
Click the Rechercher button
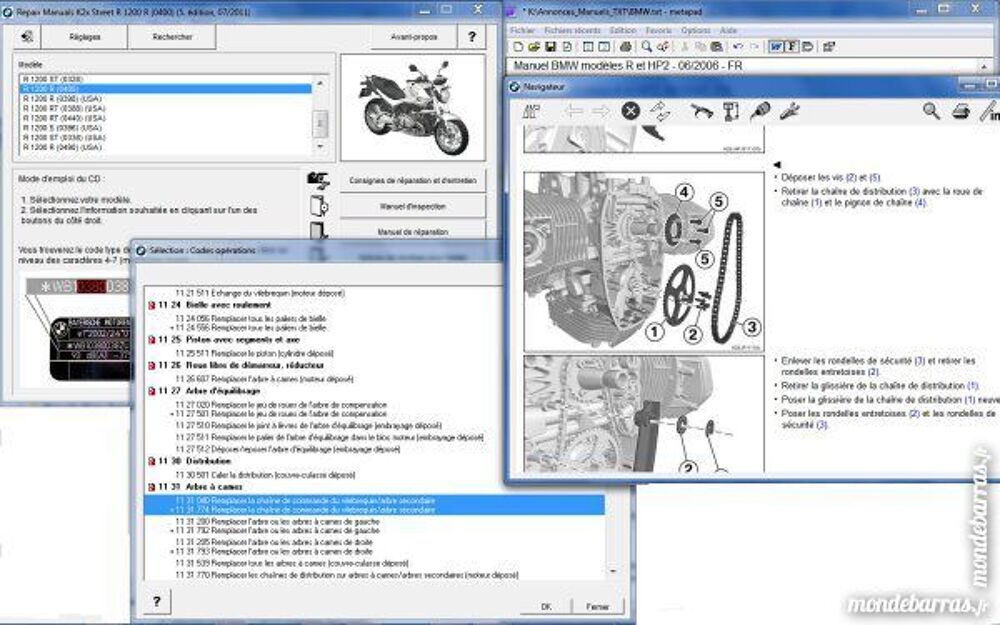[x=172, y=37]
